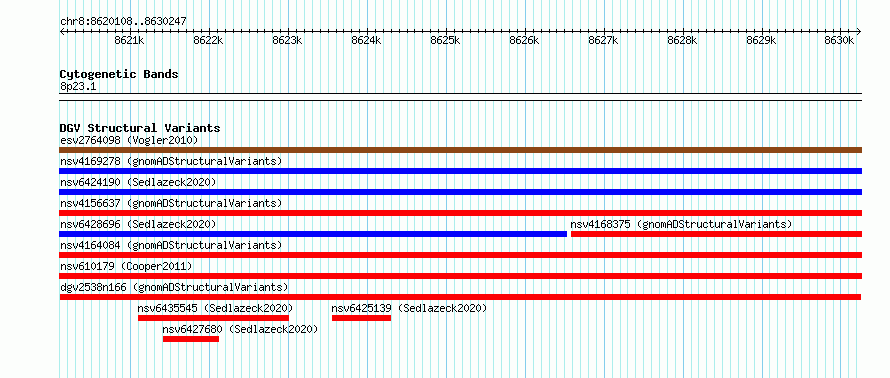Click the 8625k ruler tick
This screenshot has width=890, height=378.
[x=446, y=40]
